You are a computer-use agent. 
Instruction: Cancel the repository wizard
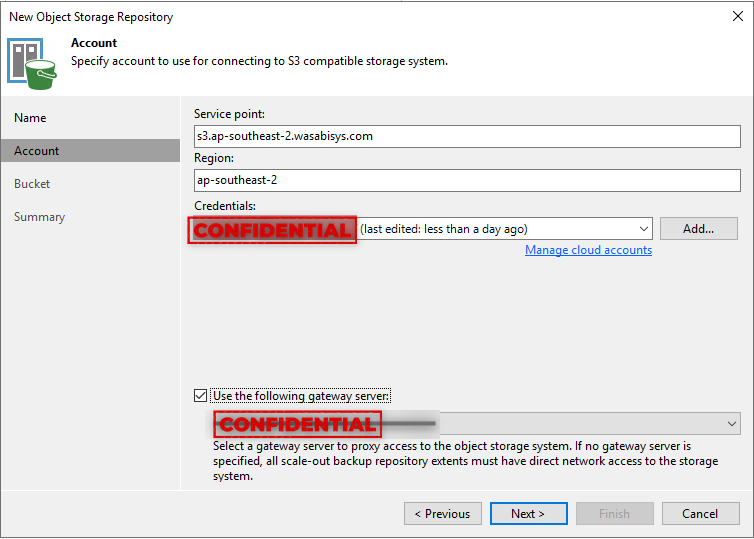tap(700, 514)
